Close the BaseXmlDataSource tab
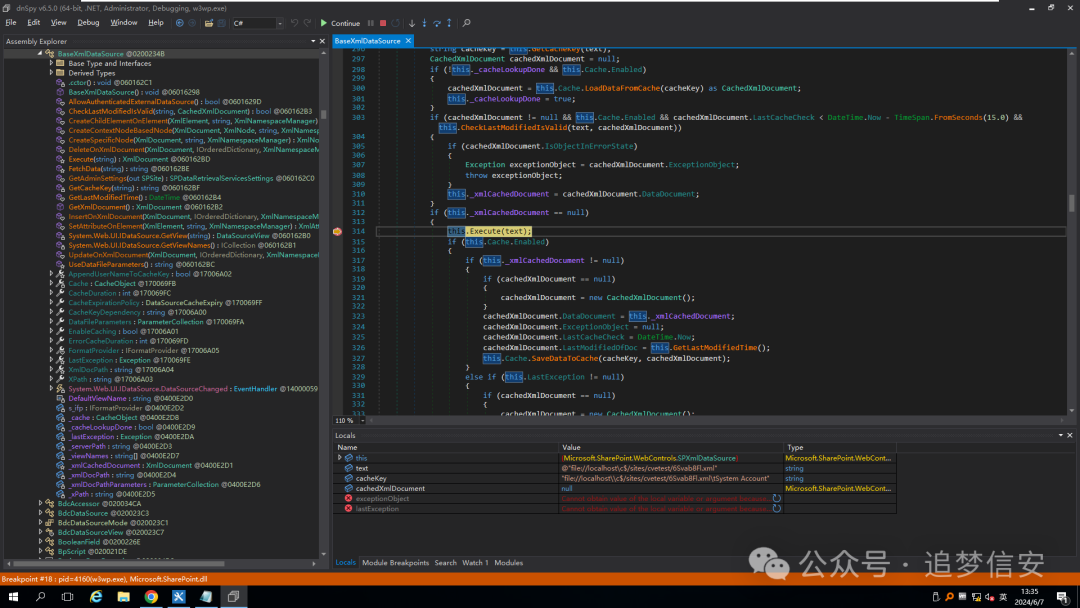This screenshot has width=1080, height=608. [408, 41]
